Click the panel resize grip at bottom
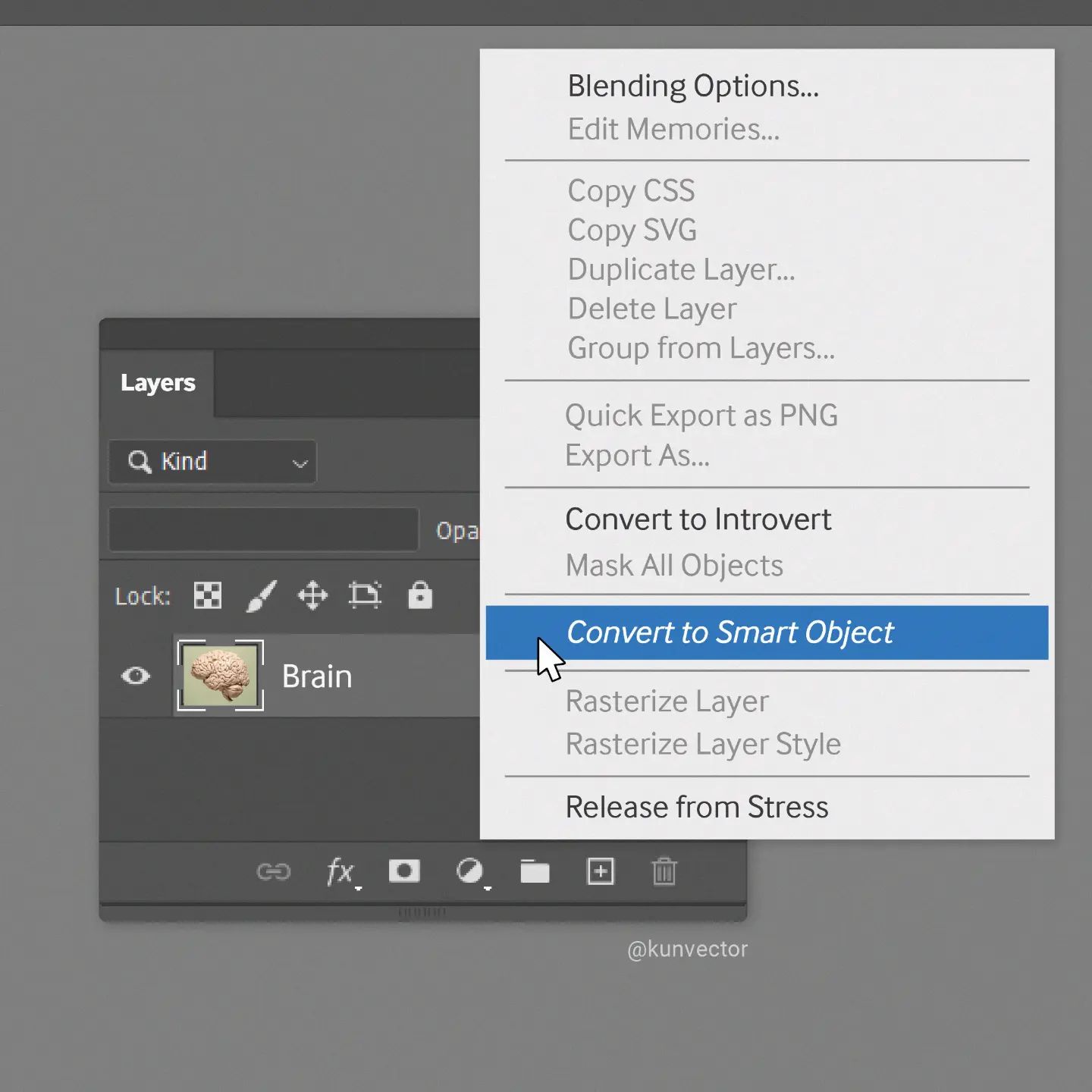This screenshot has height=1092, width=1092. [x=422, y=912]
